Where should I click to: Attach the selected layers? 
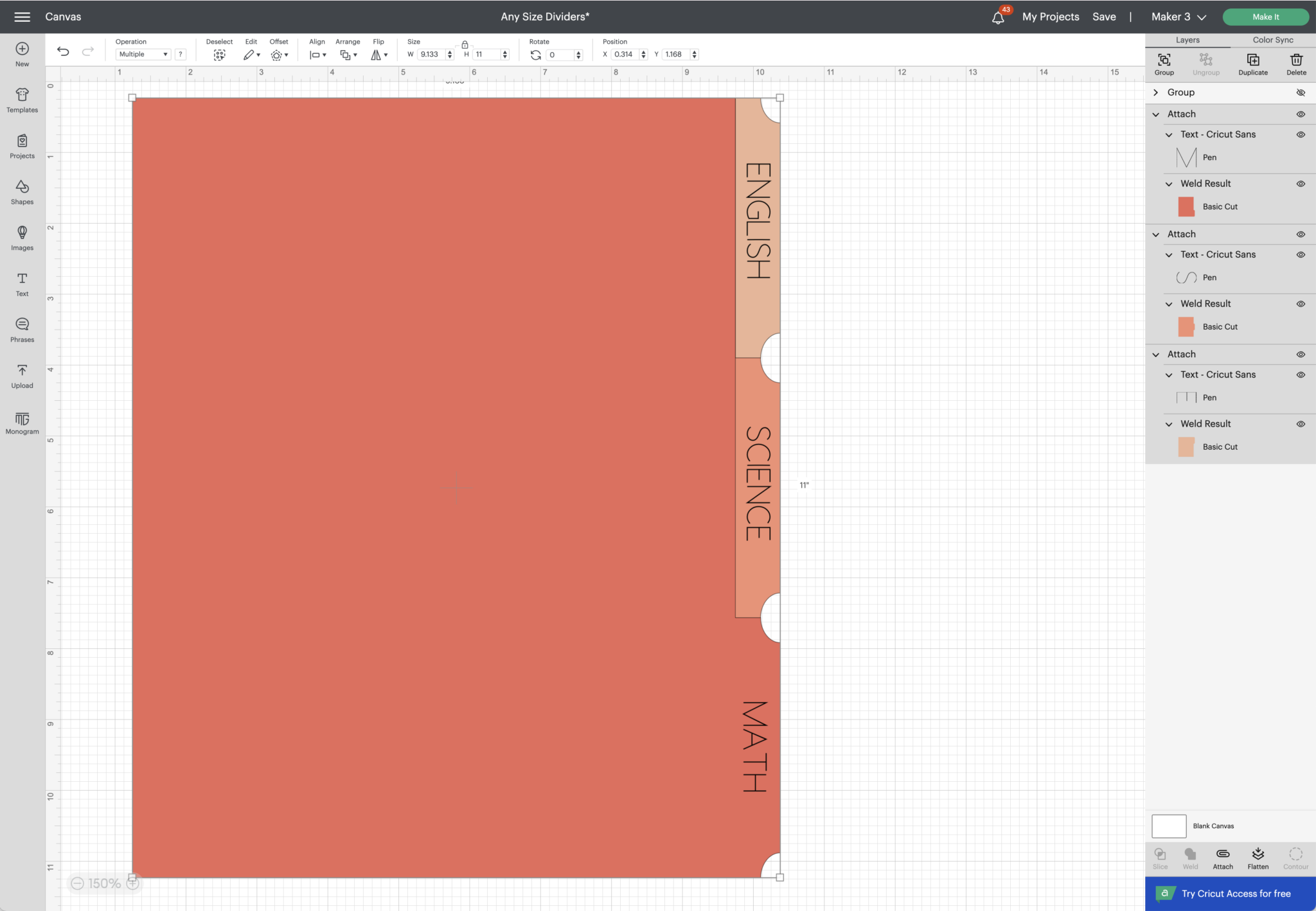[x=1222, y=857]
